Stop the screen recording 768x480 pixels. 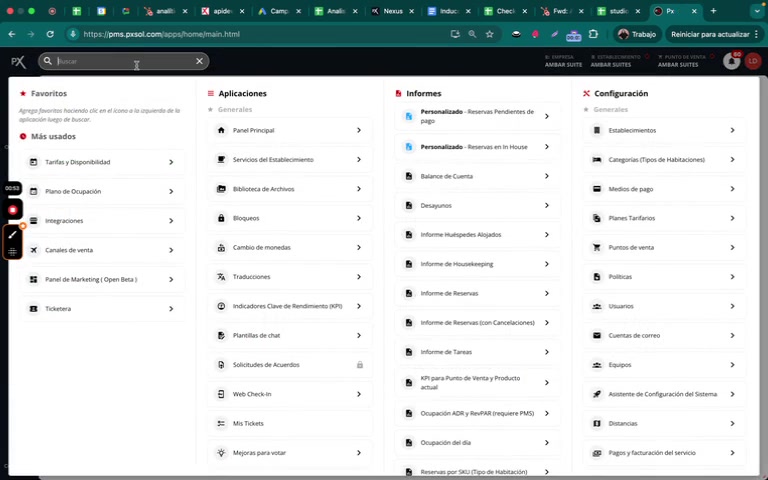[x=13, y=210]
